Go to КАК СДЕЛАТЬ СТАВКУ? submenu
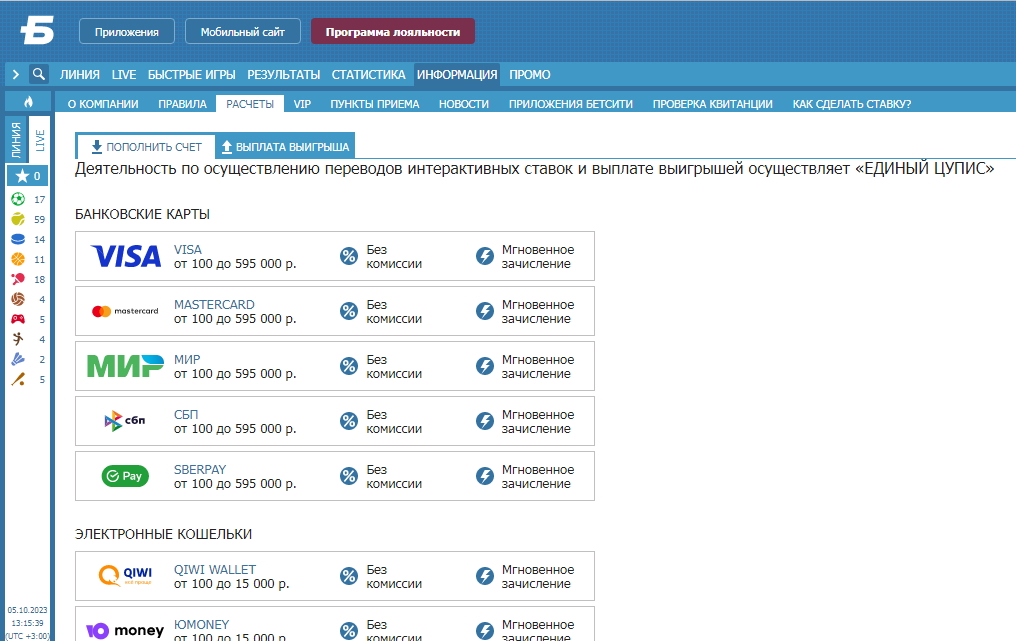The image size is (1016, 641). [x=852, y=104]
